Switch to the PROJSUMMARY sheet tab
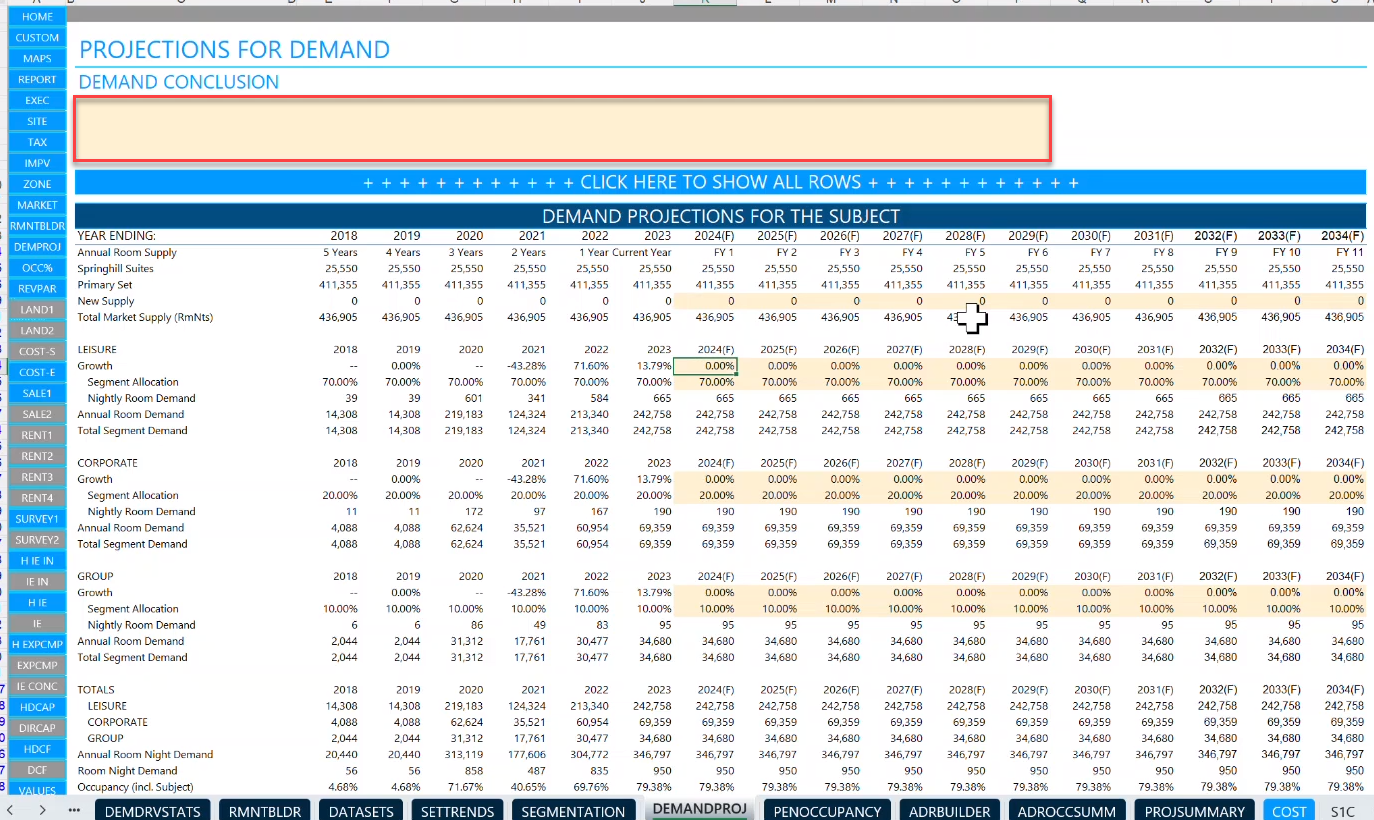The width and height of the screenshot is (1374, 820). click(1194, 811)
